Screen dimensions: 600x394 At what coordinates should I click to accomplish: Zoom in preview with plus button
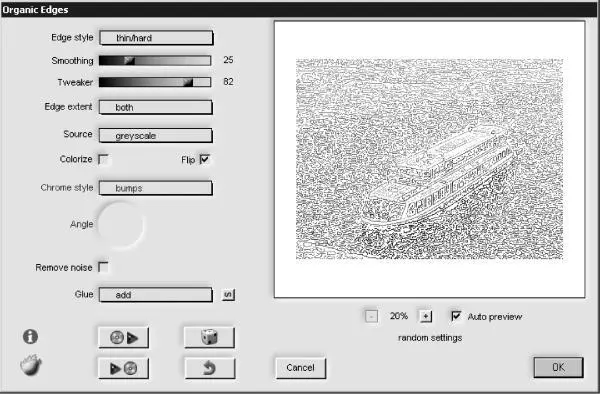coord(426,316)
